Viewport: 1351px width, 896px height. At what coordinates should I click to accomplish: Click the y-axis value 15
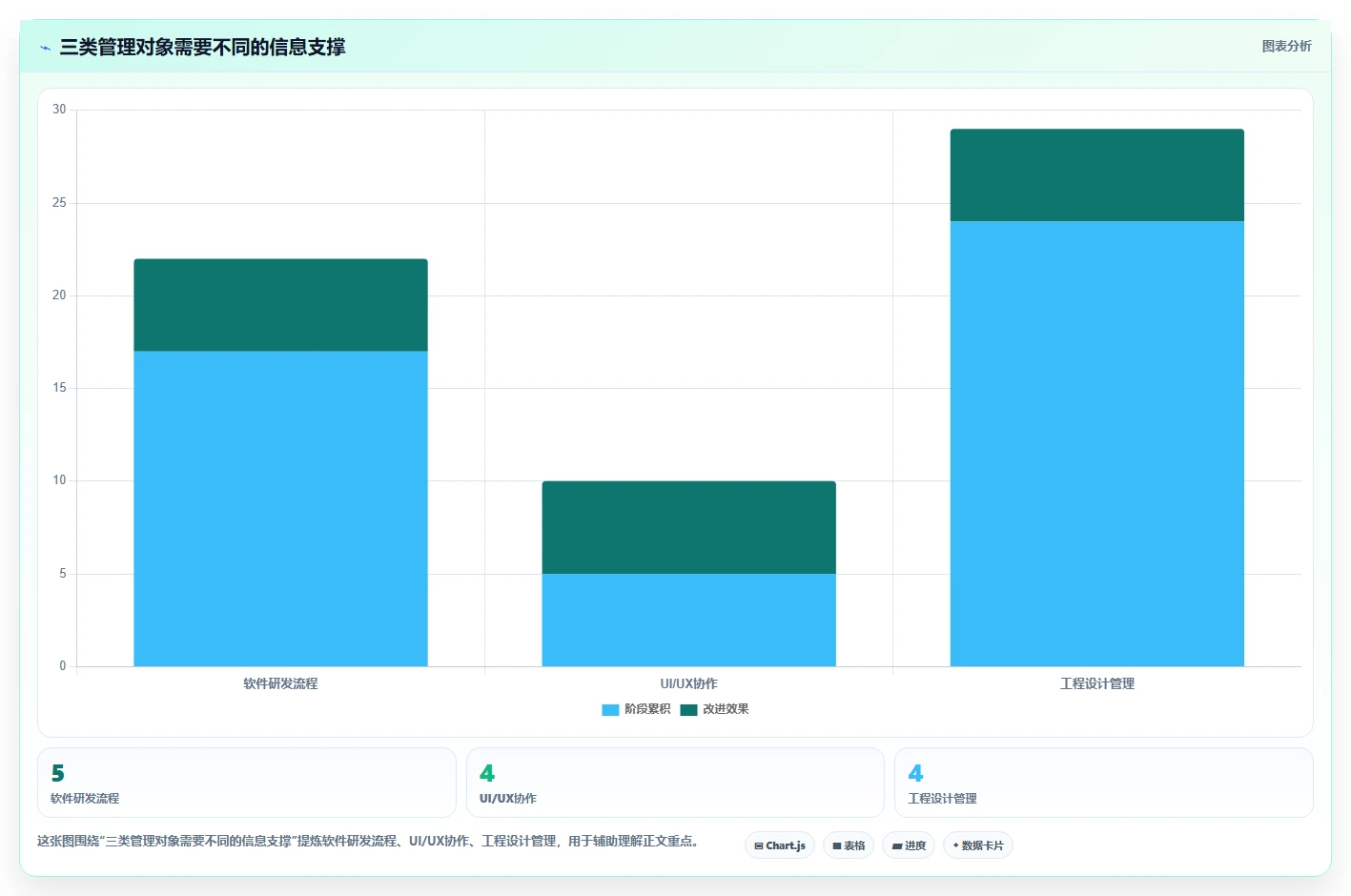[x=59, y=388]
